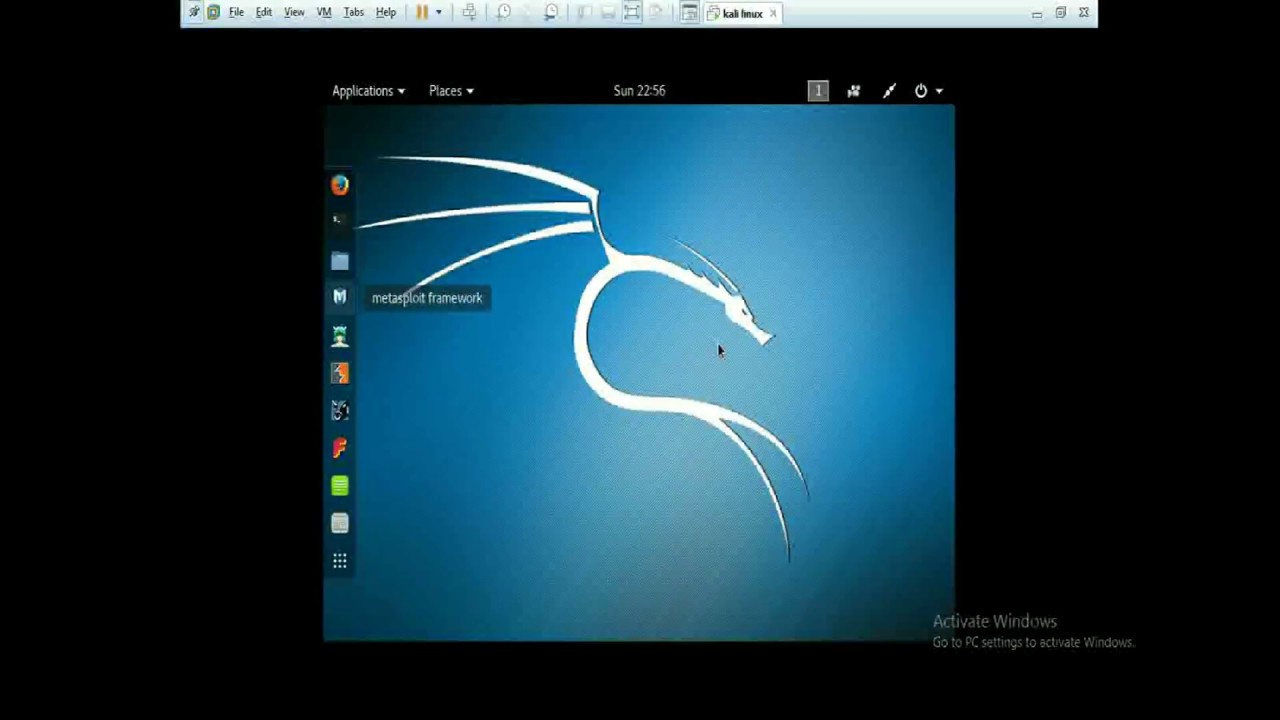Open the VMware File menu
Screen dimensions: 1280x720
tap(236, 13)
